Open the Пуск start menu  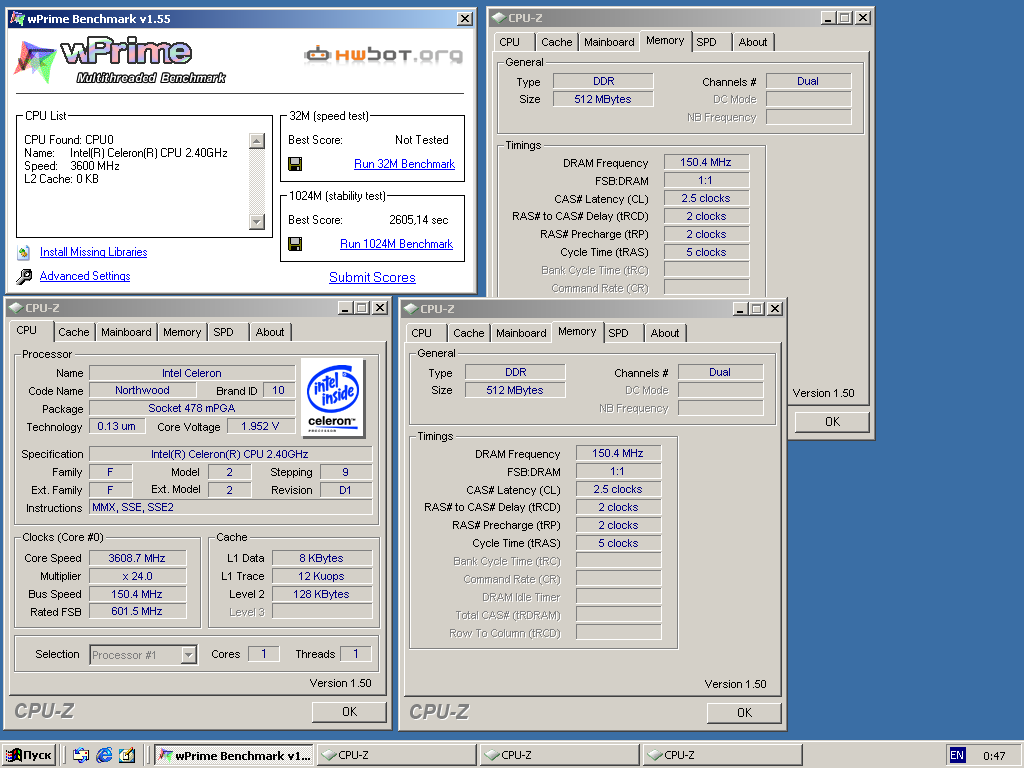click(x=29, y=755)
